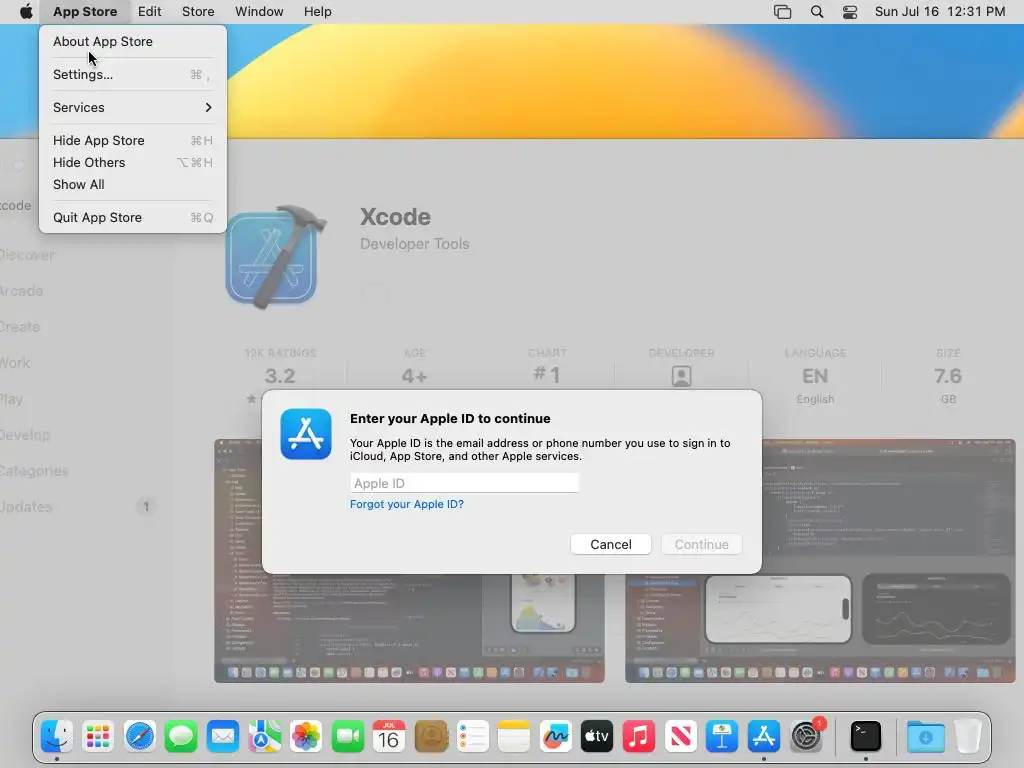
Task: Open Maps from the Dock
Action: pos(264,737)
